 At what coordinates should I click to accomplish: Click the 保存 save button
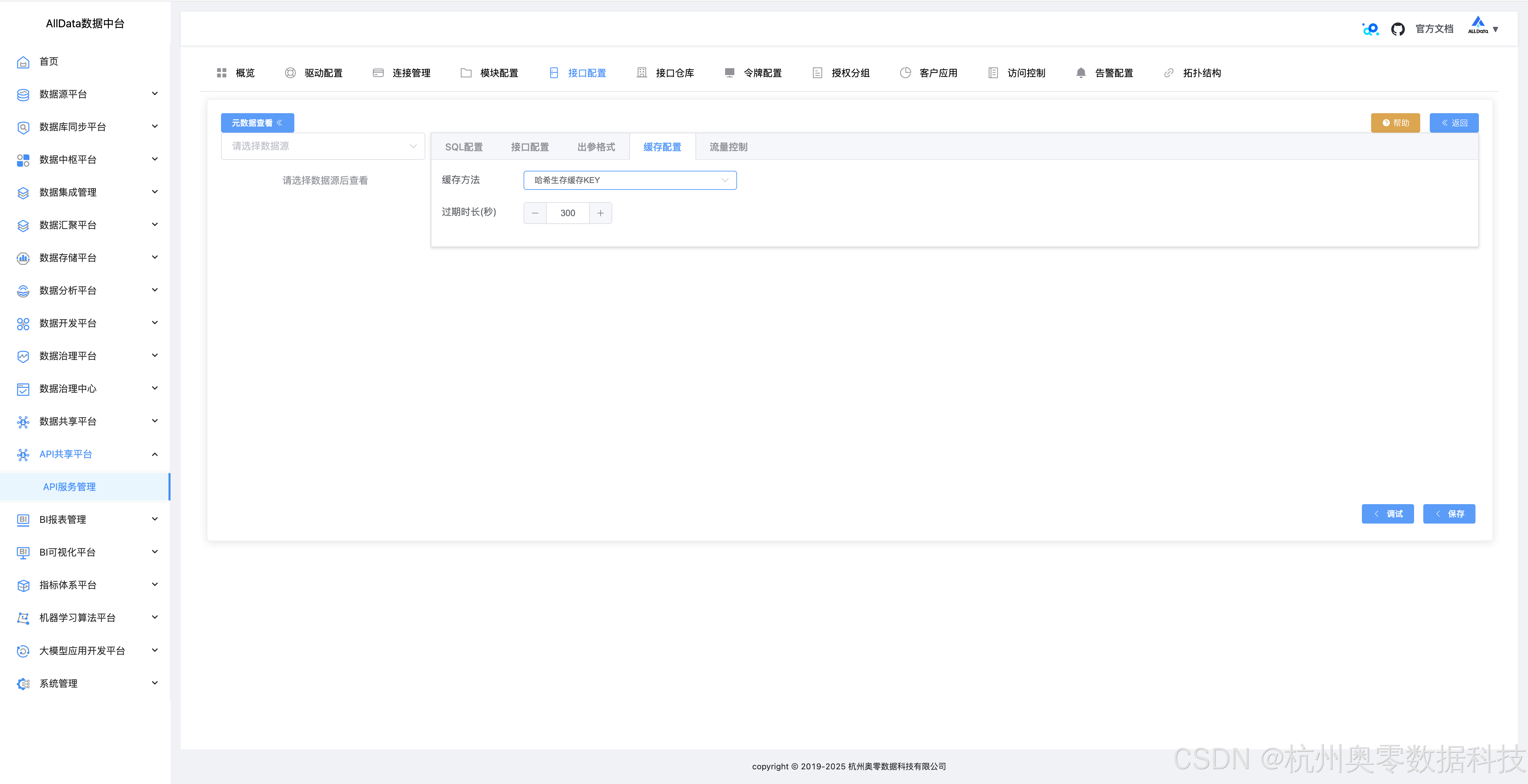coord(1450,514)
